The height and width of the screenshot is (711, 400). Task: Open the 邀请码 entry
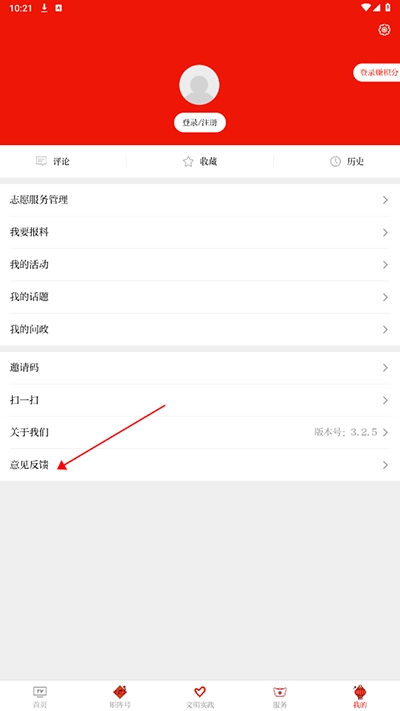200,368
